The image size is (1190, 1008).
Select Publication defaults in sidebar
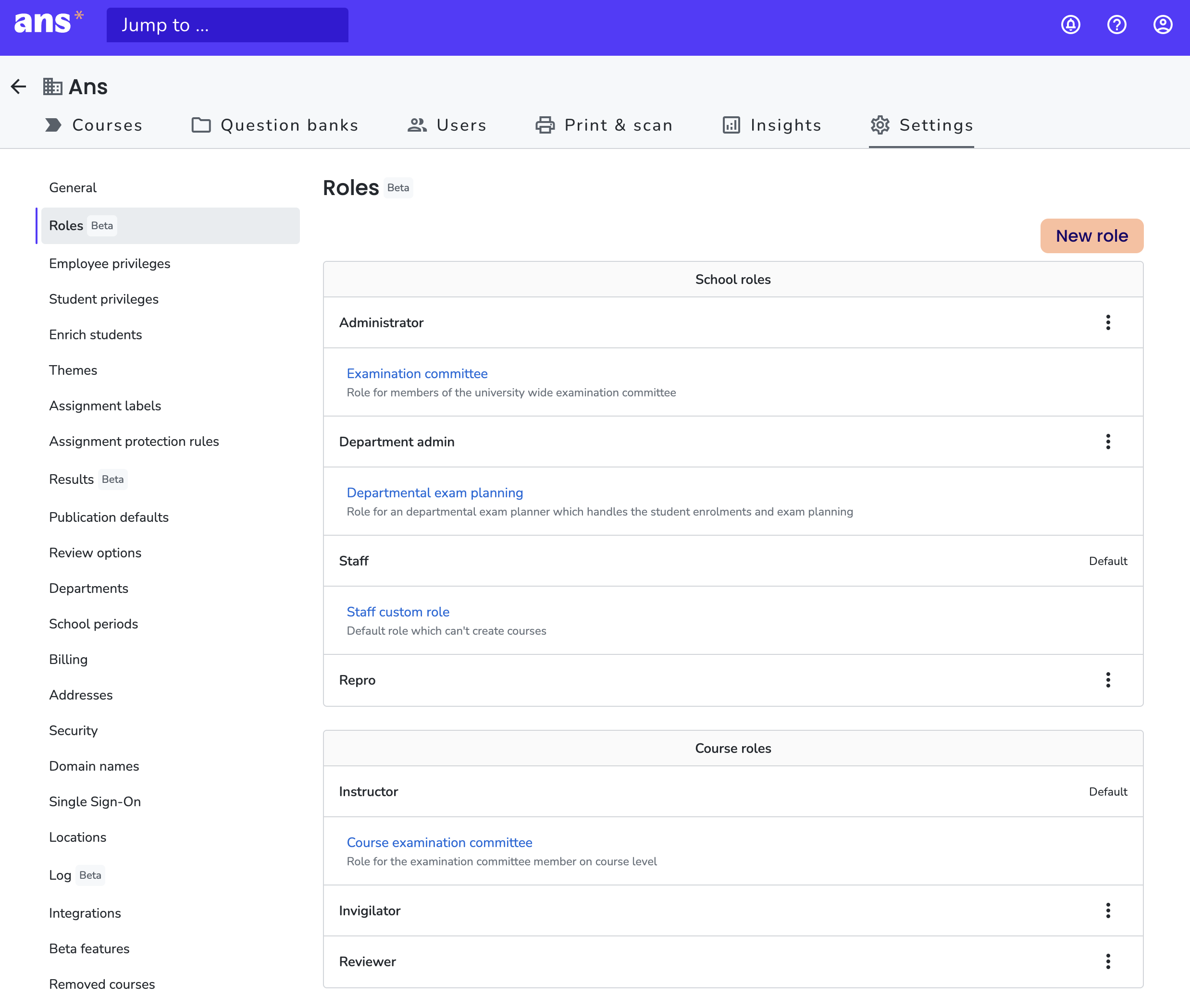coord(170,517)
